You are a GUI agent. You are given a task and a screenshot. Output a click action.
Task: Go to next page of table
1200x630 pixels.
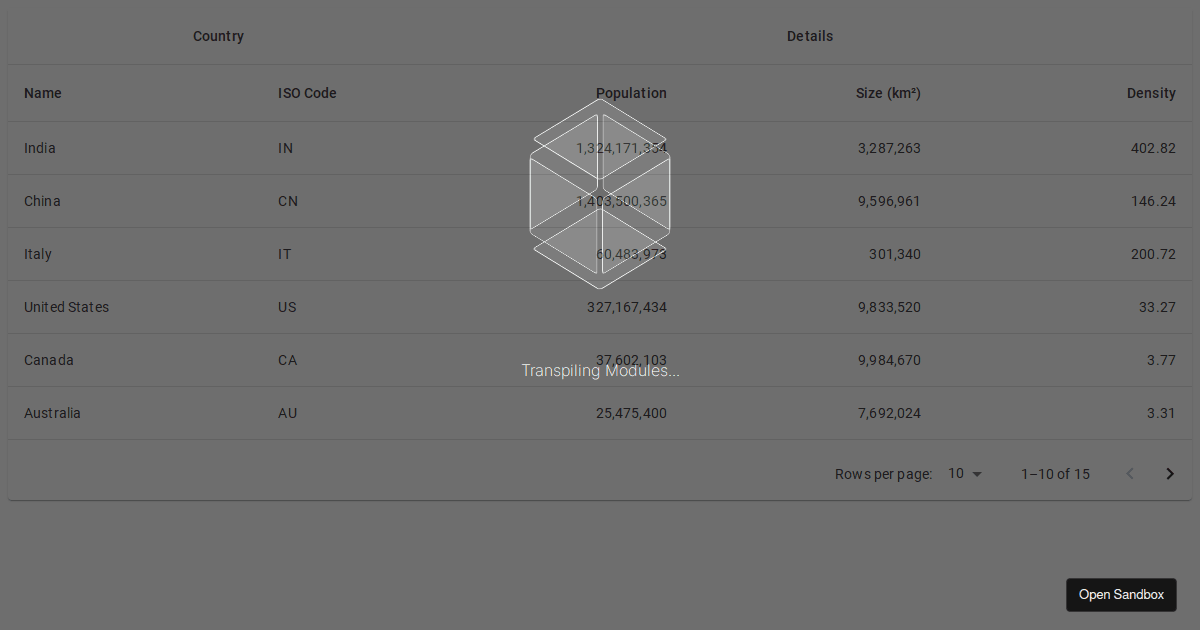(x=1170, y=474)
